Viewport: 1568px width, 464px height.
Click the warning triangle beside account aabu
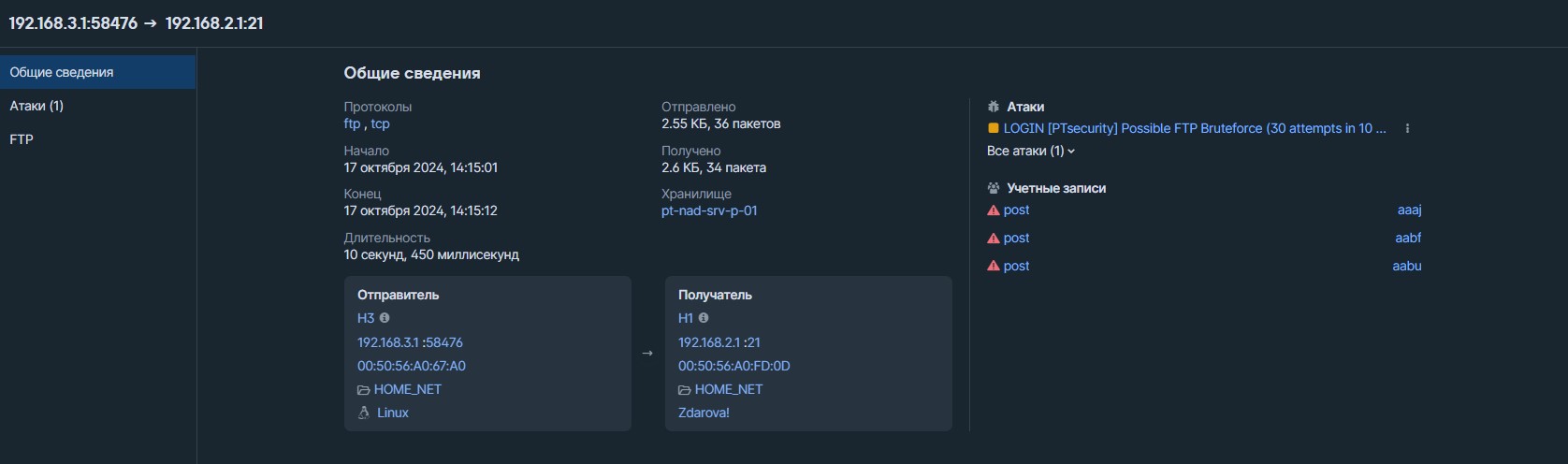(x=994, y=267)
